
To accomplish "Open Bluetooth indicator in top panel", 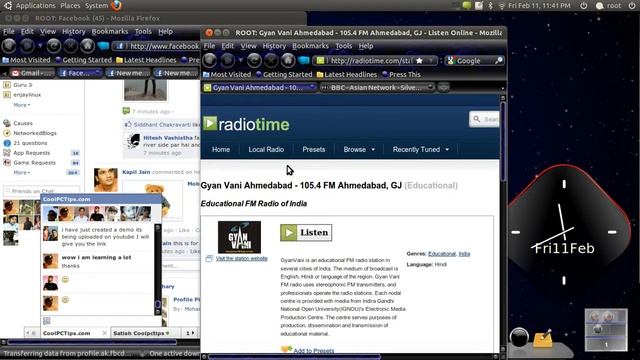I will [x=491, y=5].
